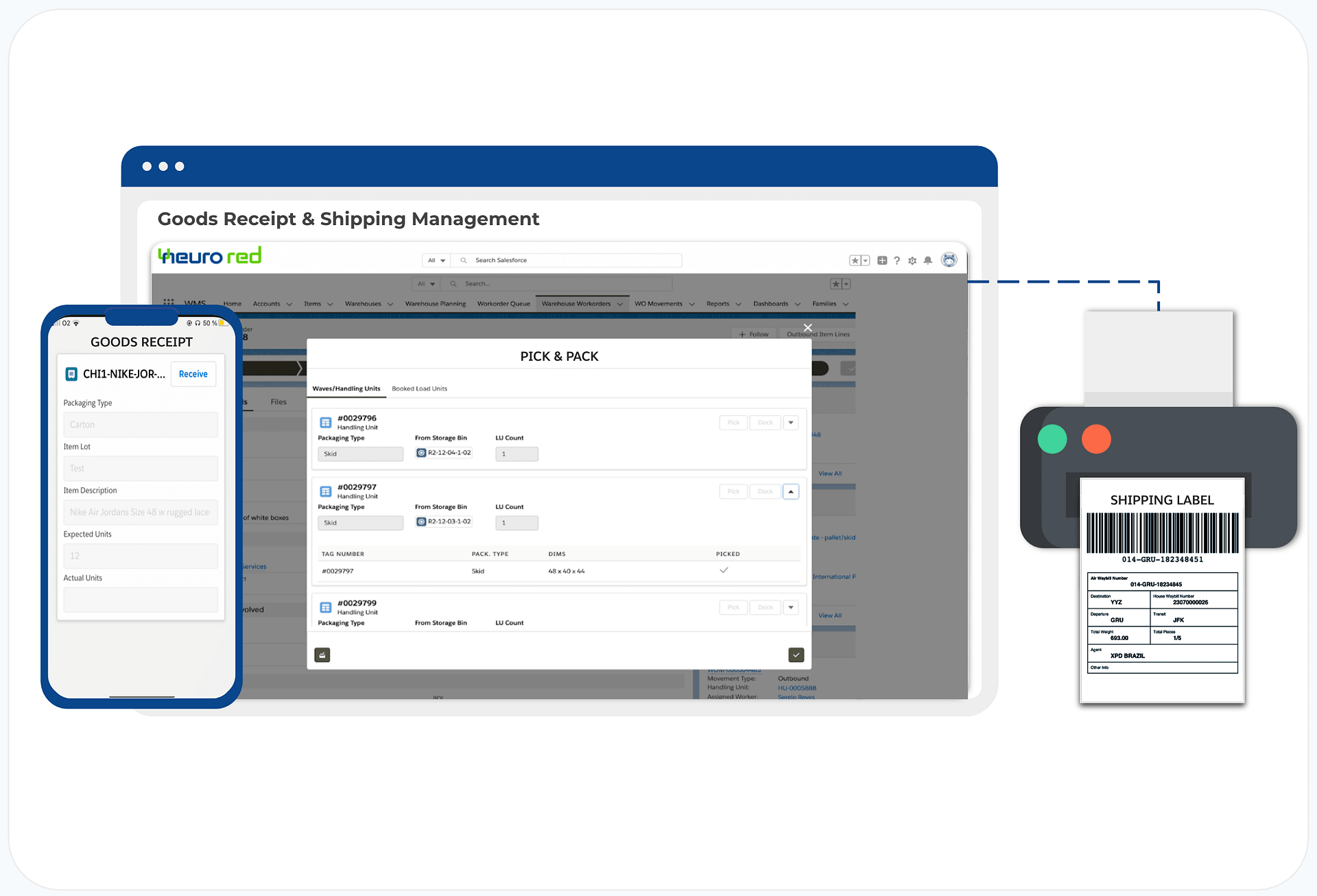Toggle the favorites star in the header

click(855, 261)
